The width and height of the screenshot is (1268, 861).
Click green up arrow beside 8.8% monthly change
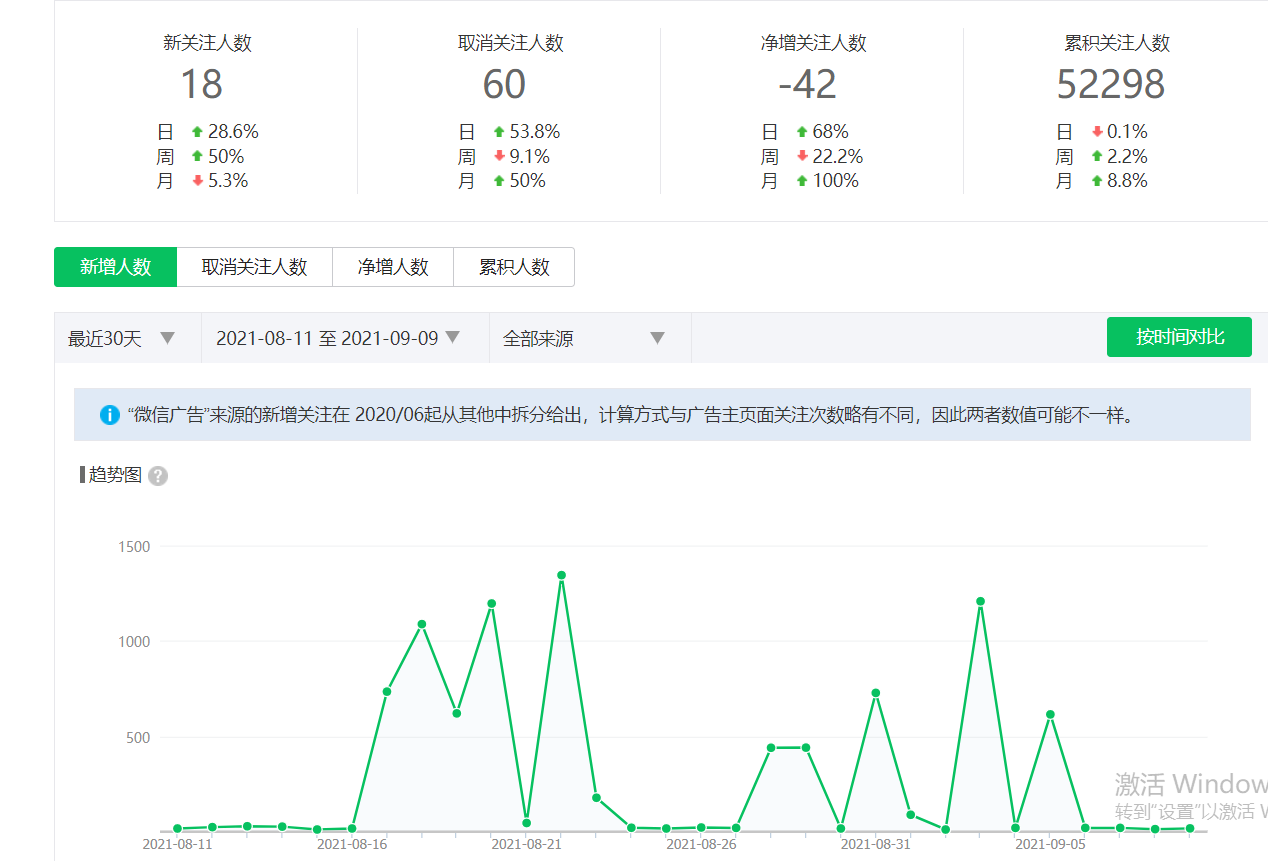coord(1097,181)
